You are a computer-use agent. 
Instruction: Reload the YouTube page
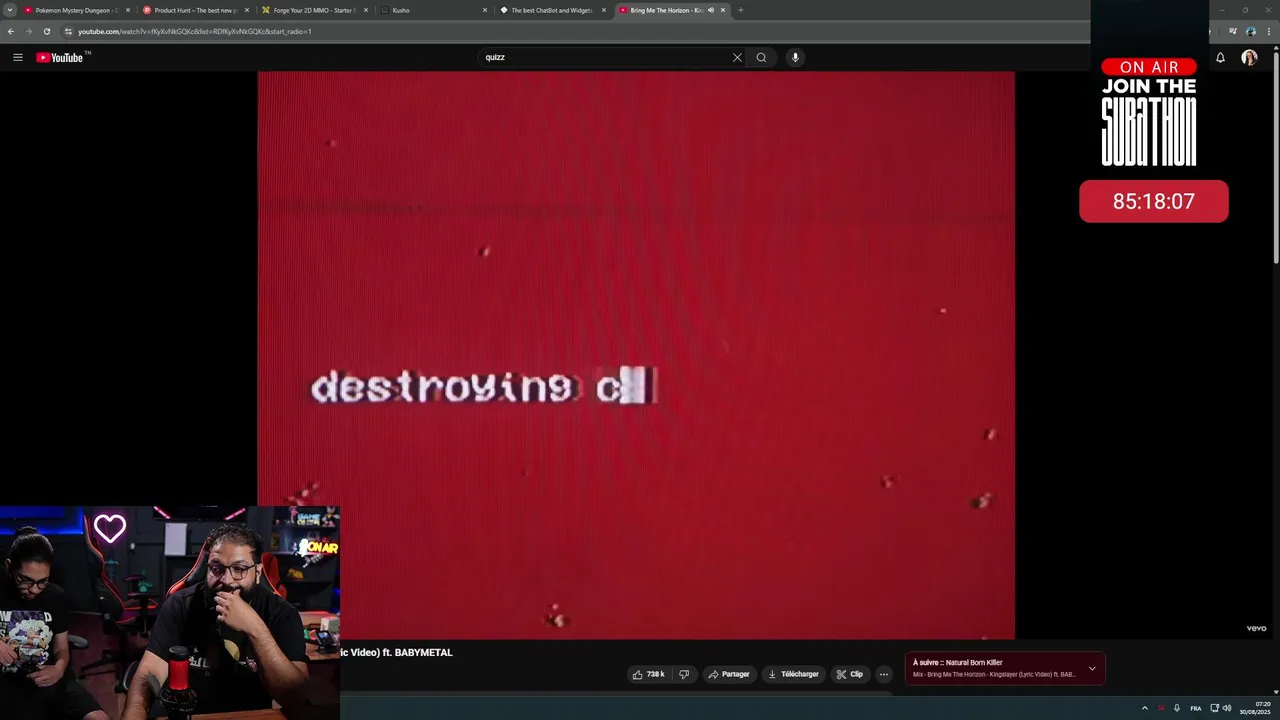pos(46,31)
